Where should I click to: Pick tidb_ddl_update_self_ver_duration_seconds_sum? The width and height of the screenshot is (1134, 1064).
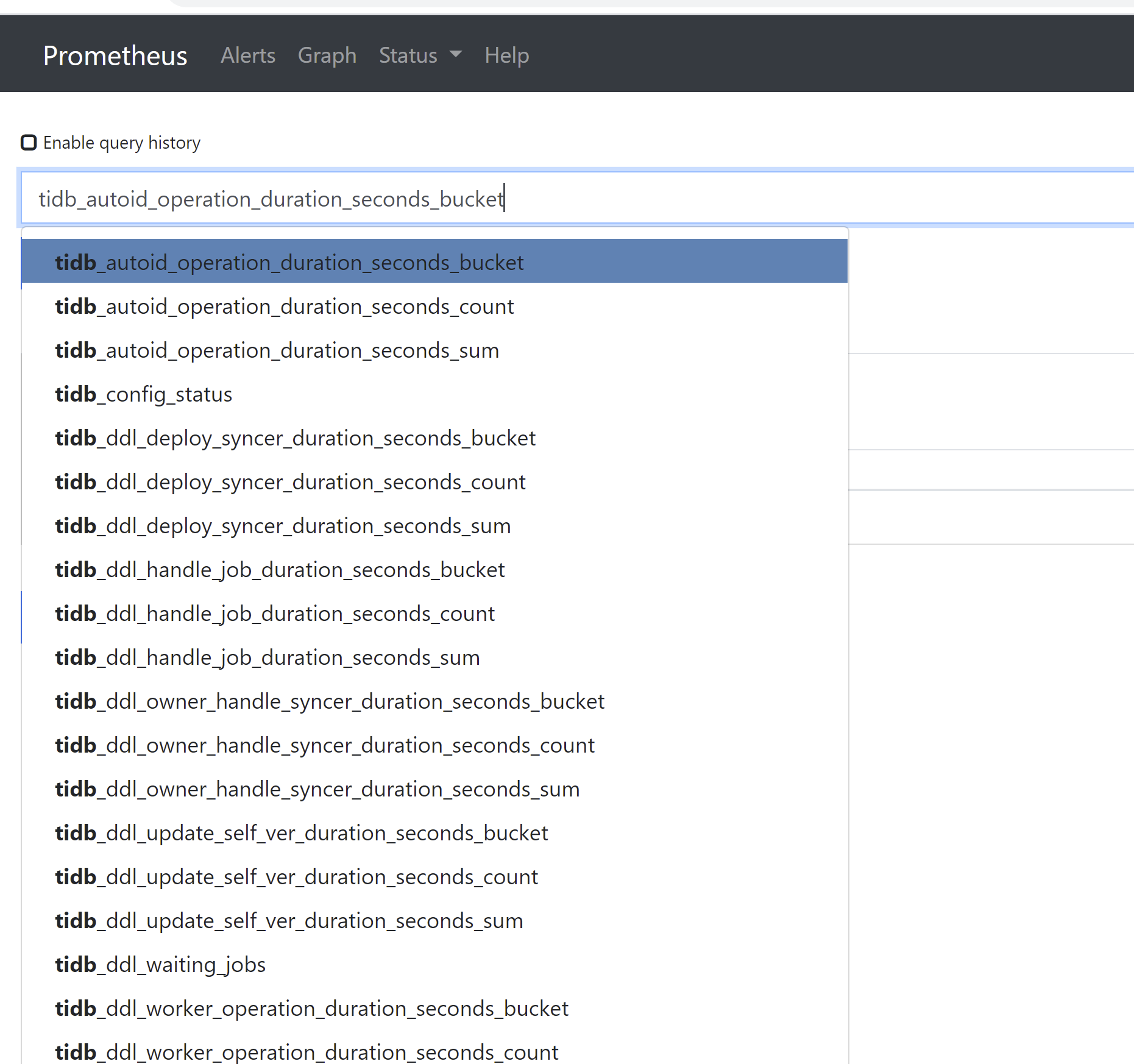[434, 920]
